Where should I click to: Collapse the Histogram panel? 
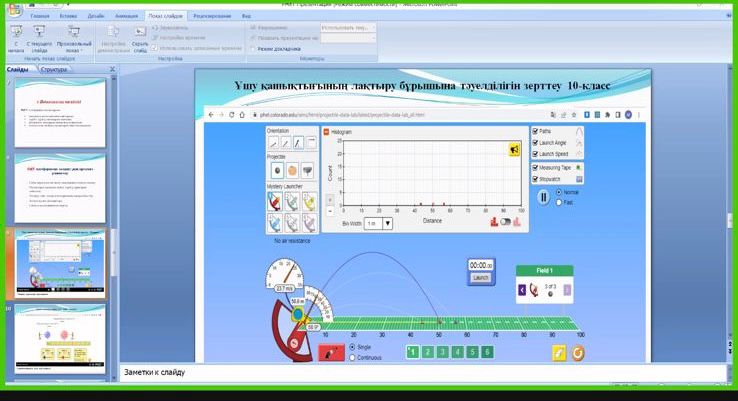[x=326, y=132]
